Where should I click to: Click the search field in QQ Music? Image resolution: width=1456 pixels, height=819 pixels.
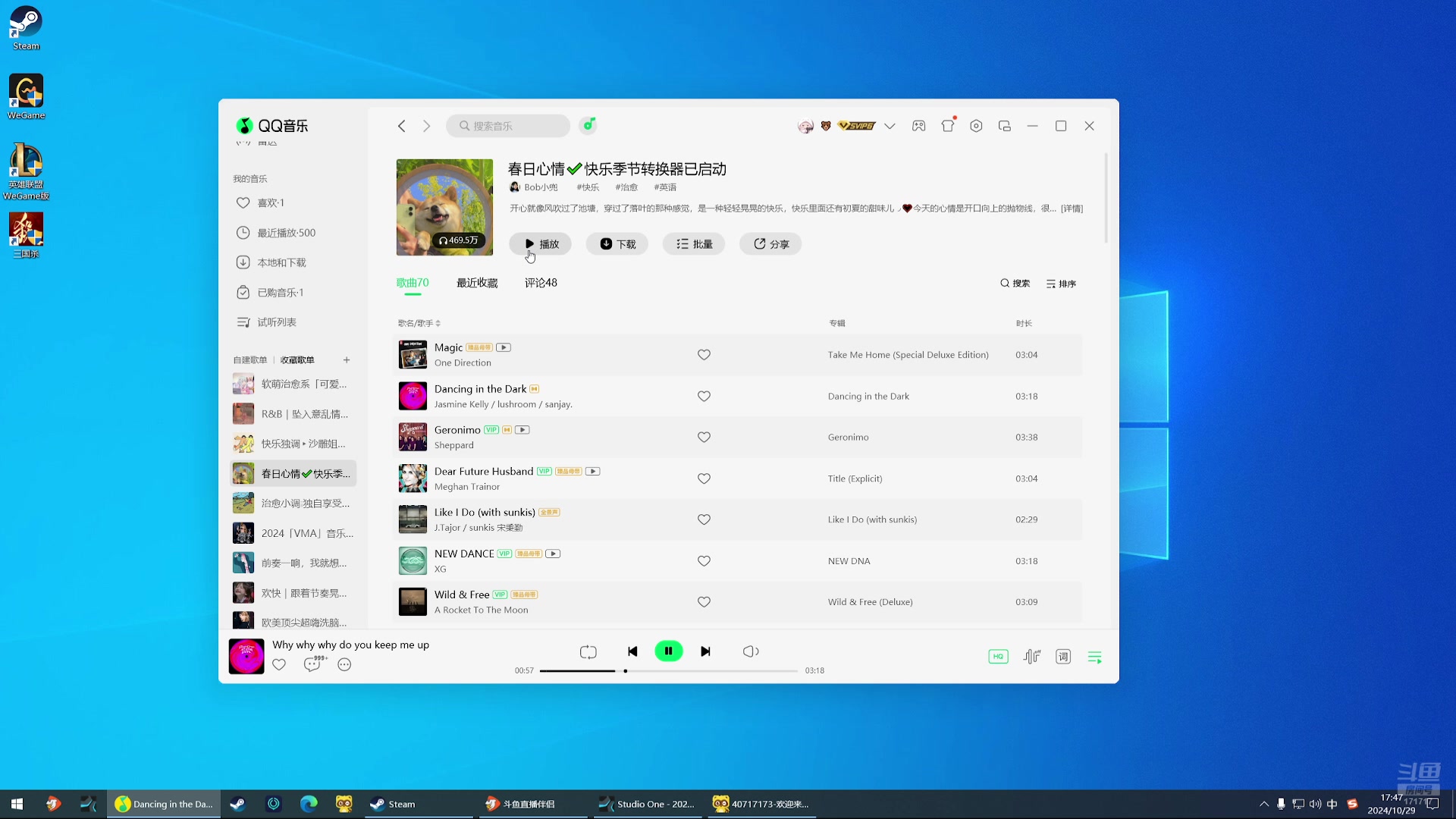(x=508, y=126)
